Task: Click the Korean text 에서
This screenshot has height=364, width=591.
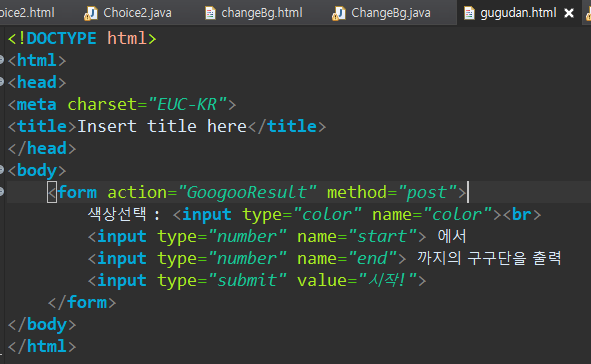Action: pos(452,236)
